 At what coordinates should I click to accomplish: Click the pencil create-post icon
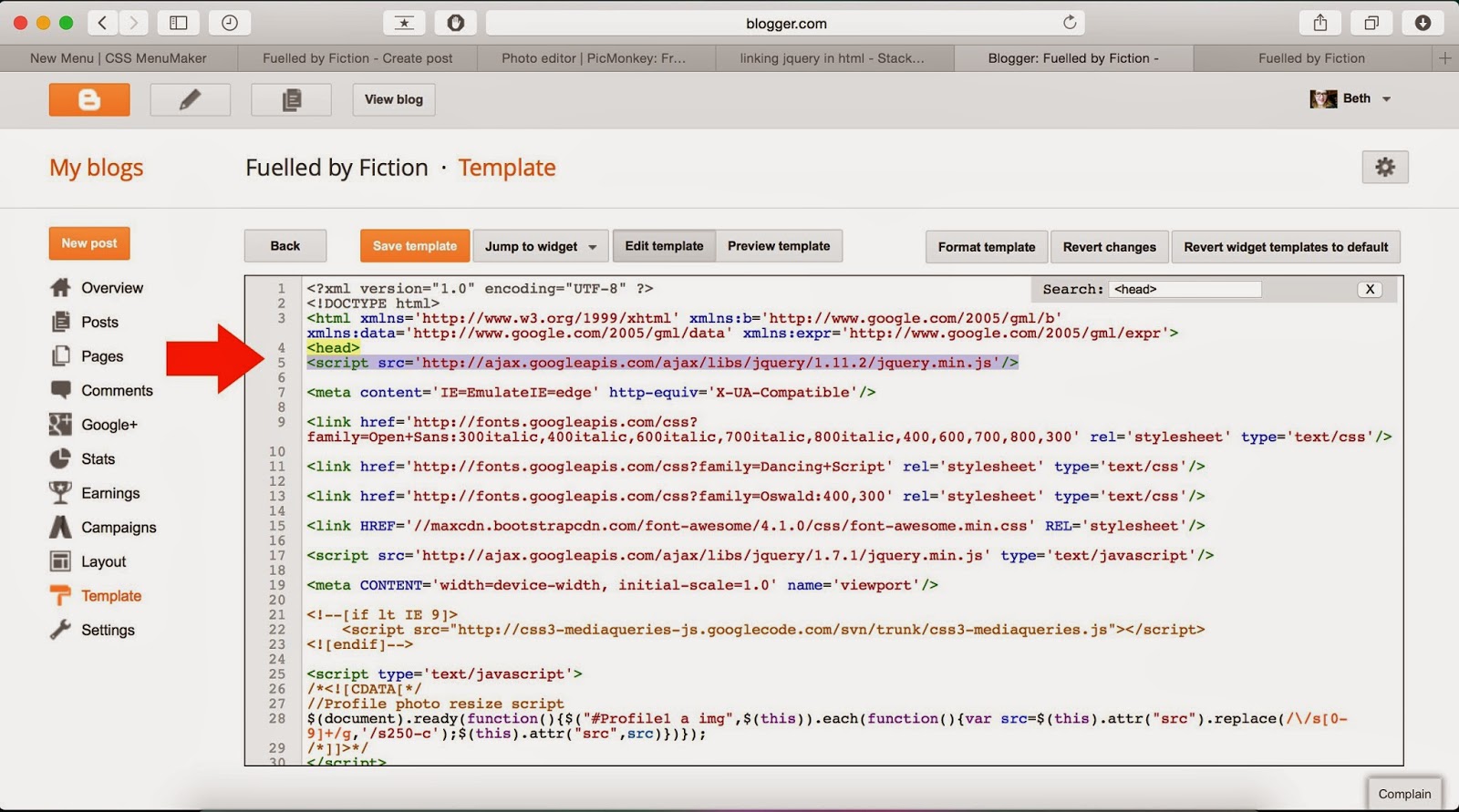pos(191,99)
